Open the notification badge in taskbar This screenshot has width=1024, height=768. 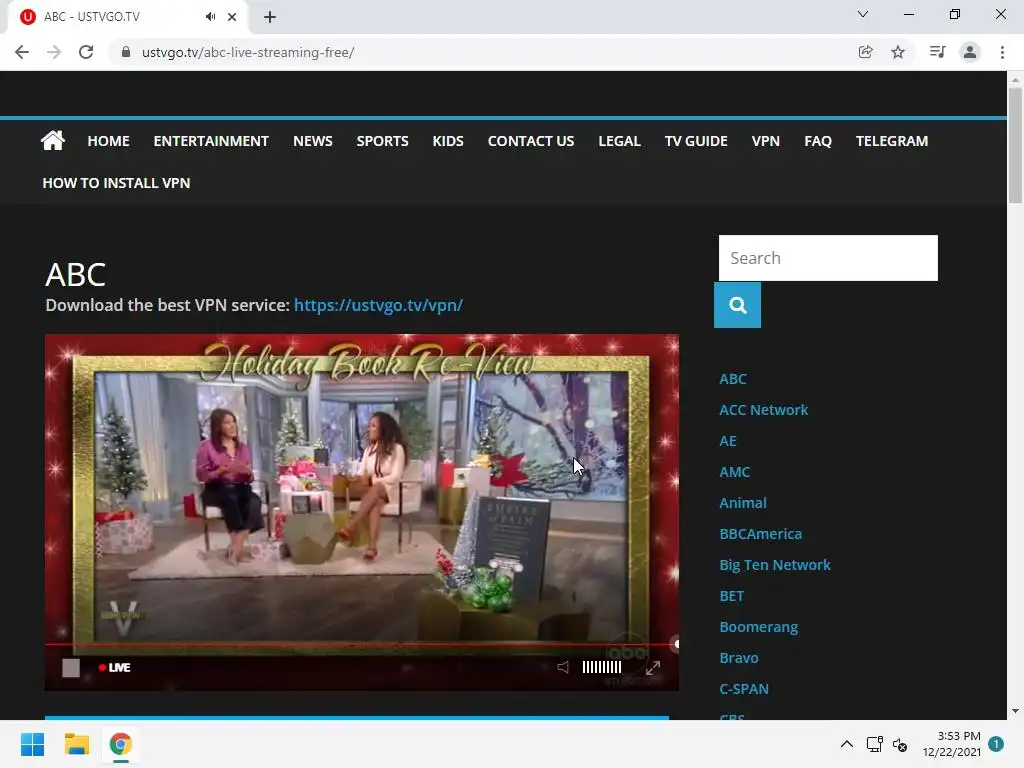[x=996, y=744]
